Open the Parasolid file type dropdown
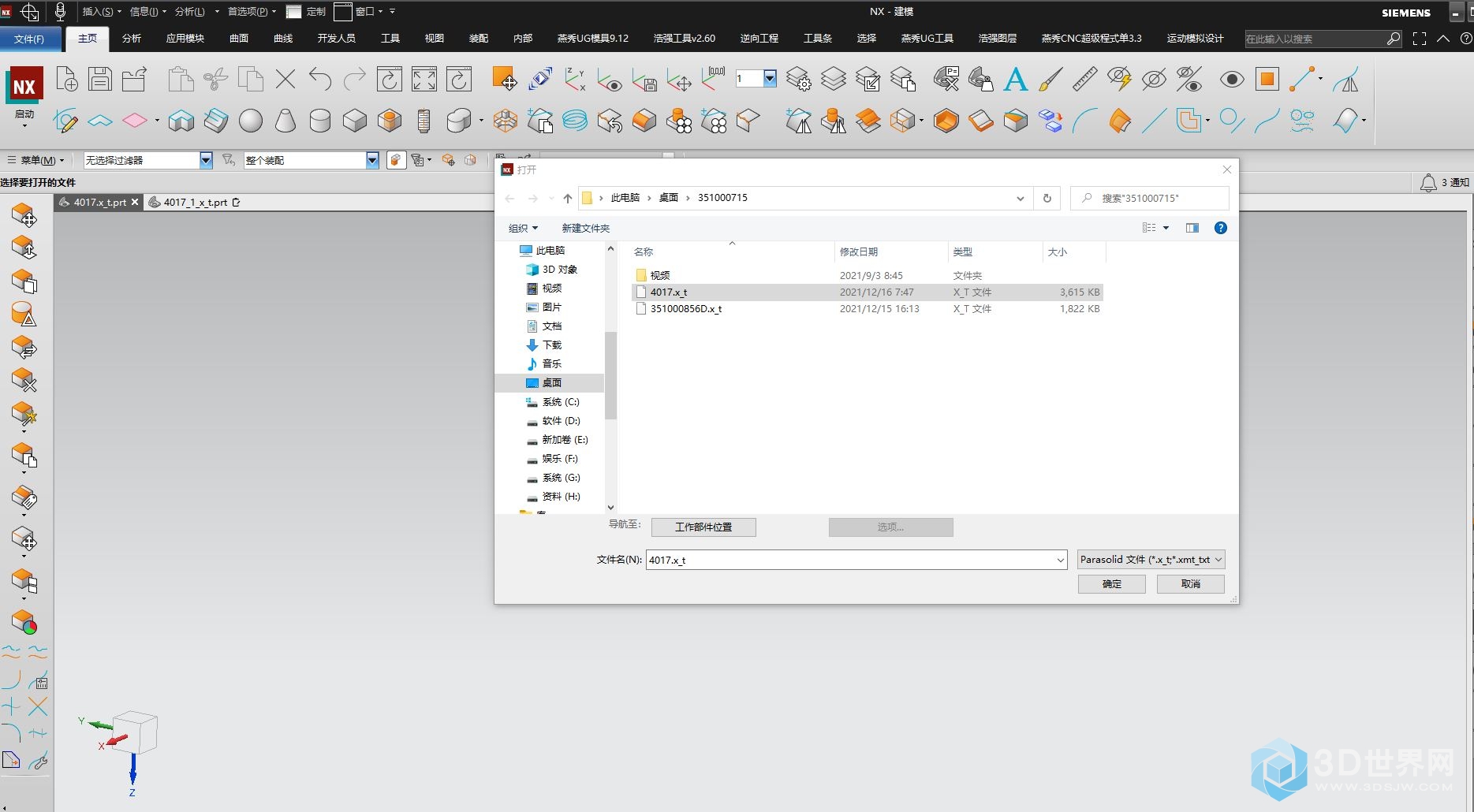Image resolution: width=1474 pixels, height=812 pixels. pos(1151,560)
